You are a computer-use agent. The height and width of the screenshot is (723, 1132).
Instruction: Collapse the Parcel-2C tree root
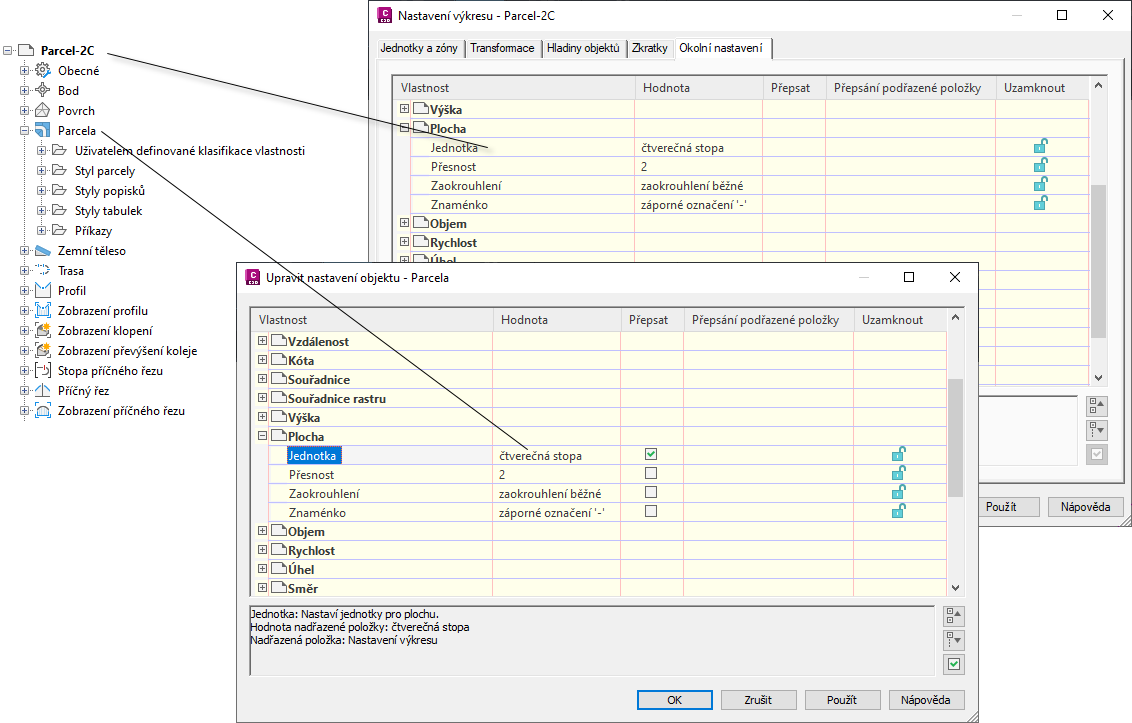(8, 51)
